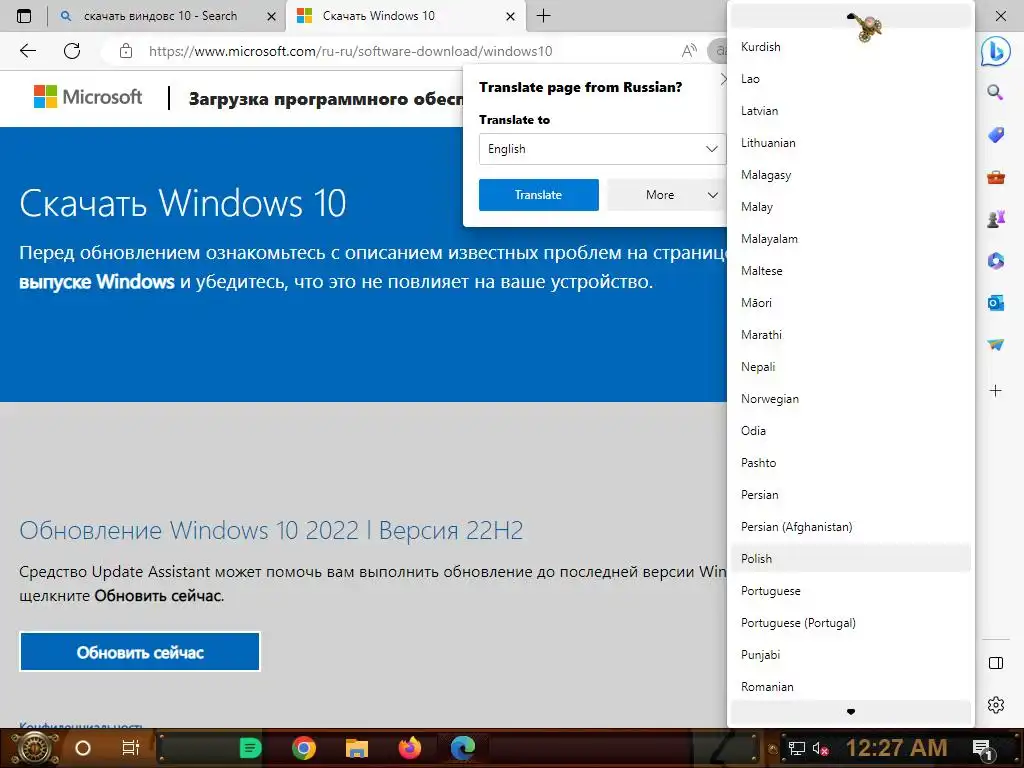
Task: Toggle sidebar panel layout icon
Action: pos(996,664)
